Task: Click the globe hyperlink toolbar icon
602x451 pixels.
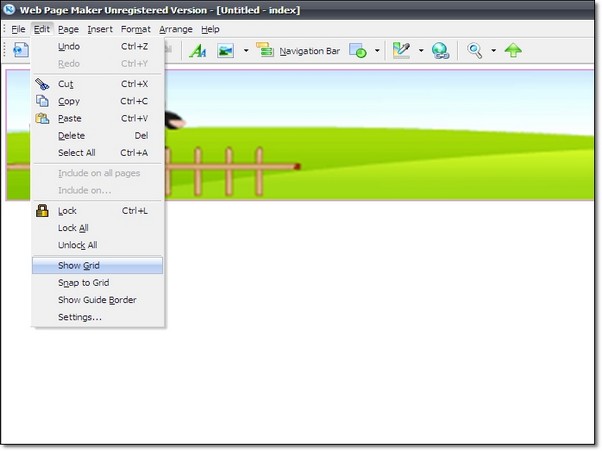Action: coord(440,51)
